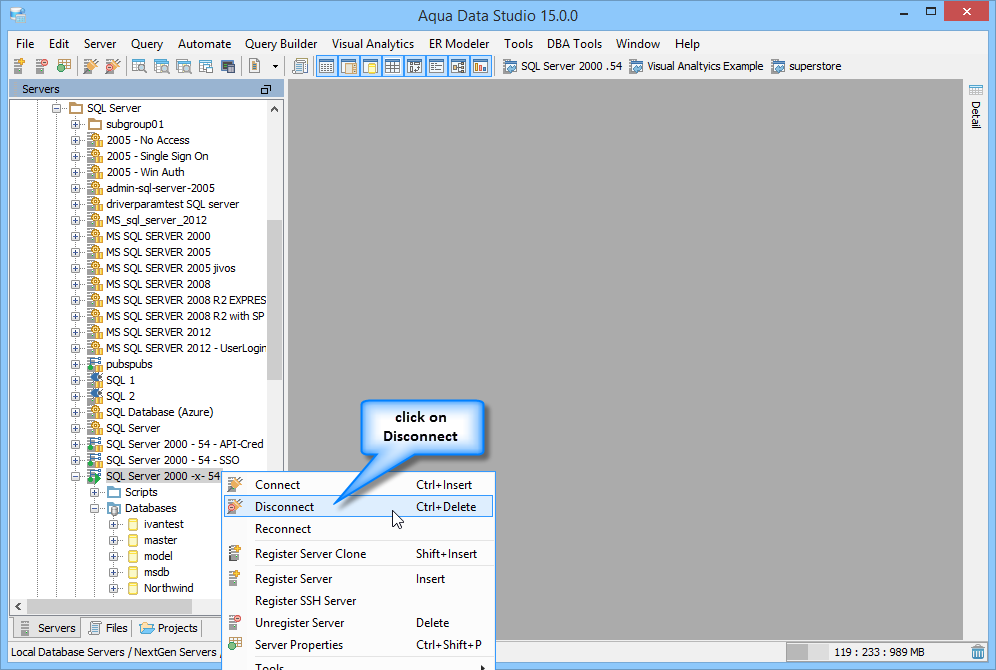Select SQL Database (Azure) in tree
This screenshot has height=670, width=996.
pos(159,412)
